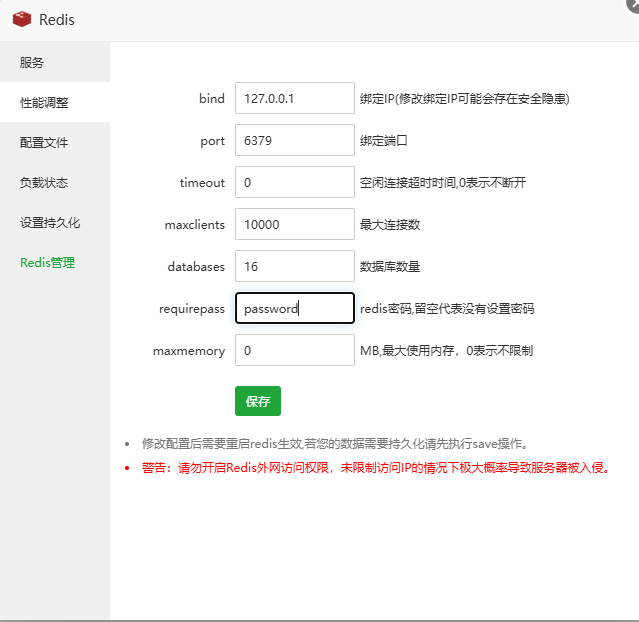Click the Redis logo icon
The image size is (639, 622).
point(22,19)
